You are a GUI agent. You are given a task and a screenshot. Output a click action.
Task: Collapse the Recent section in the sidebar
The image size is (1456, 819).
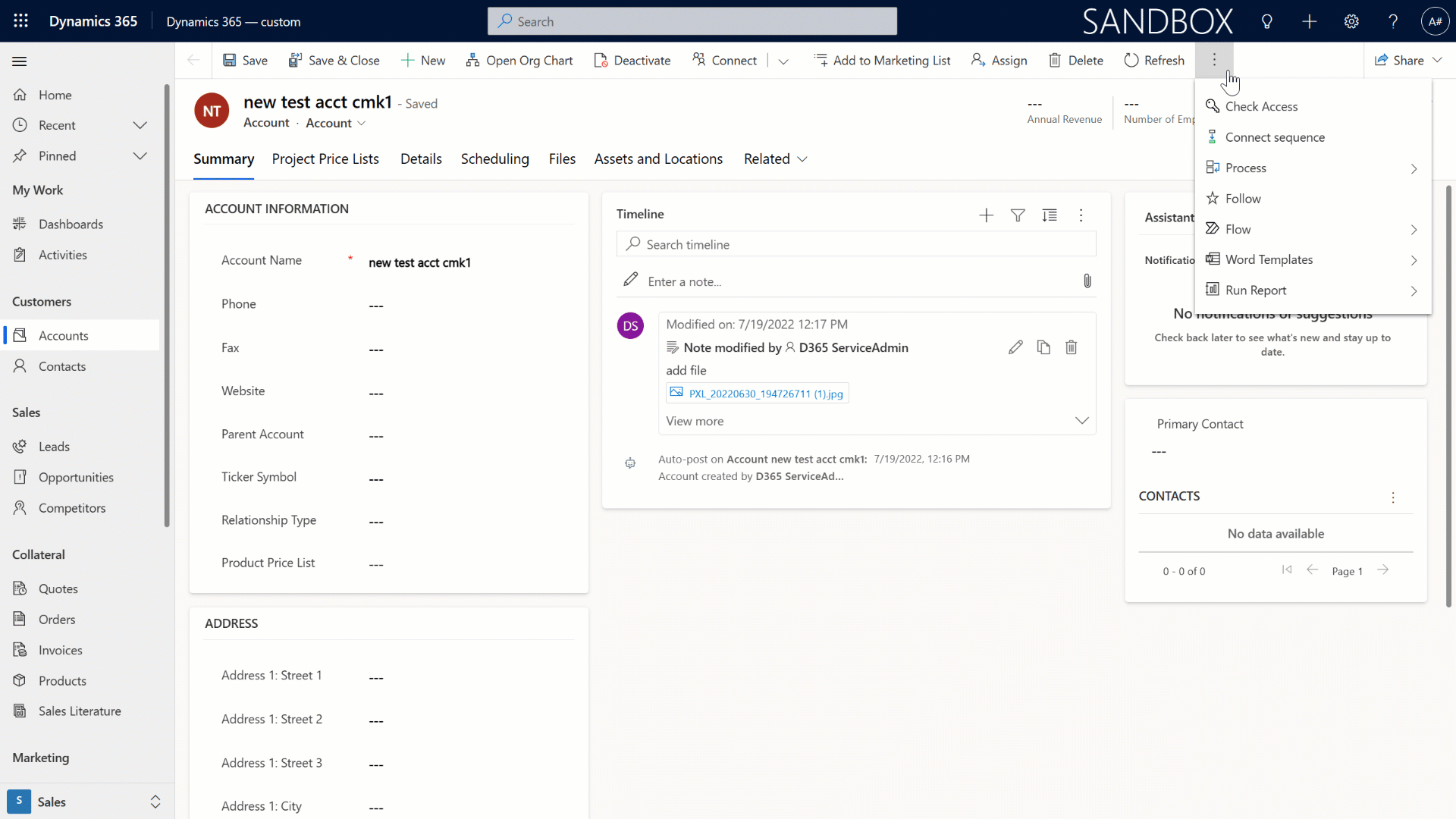point(140,125)
